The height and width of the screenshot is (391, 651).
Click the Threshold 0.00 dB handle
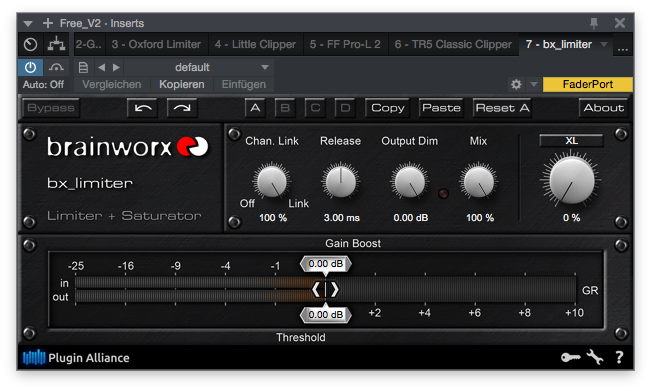[x=326, y=315]
